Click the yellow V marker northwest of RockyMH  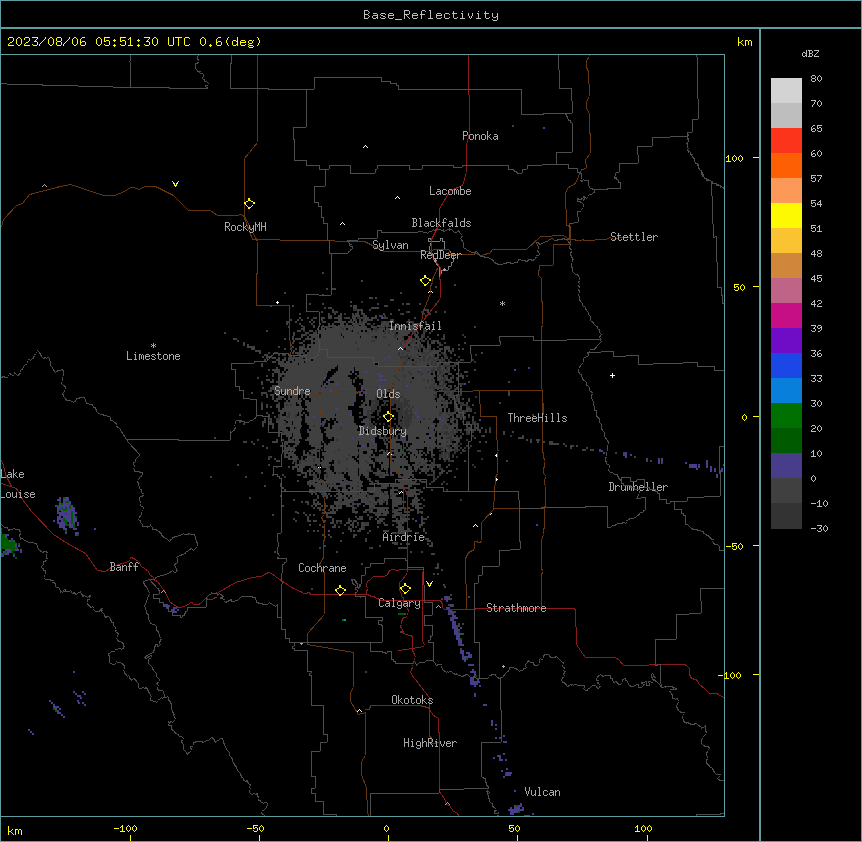click(x=175, y=184)
